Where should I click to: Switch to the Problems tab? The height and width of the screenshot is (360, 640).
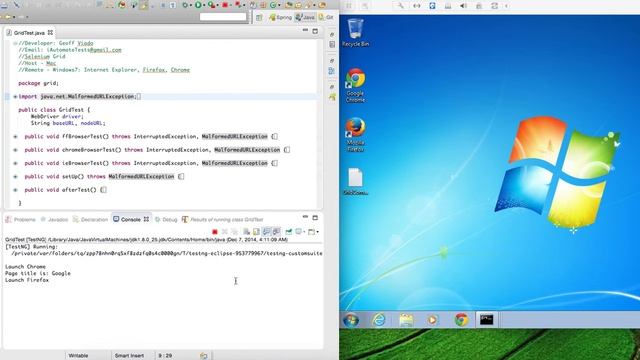[20, 220]
